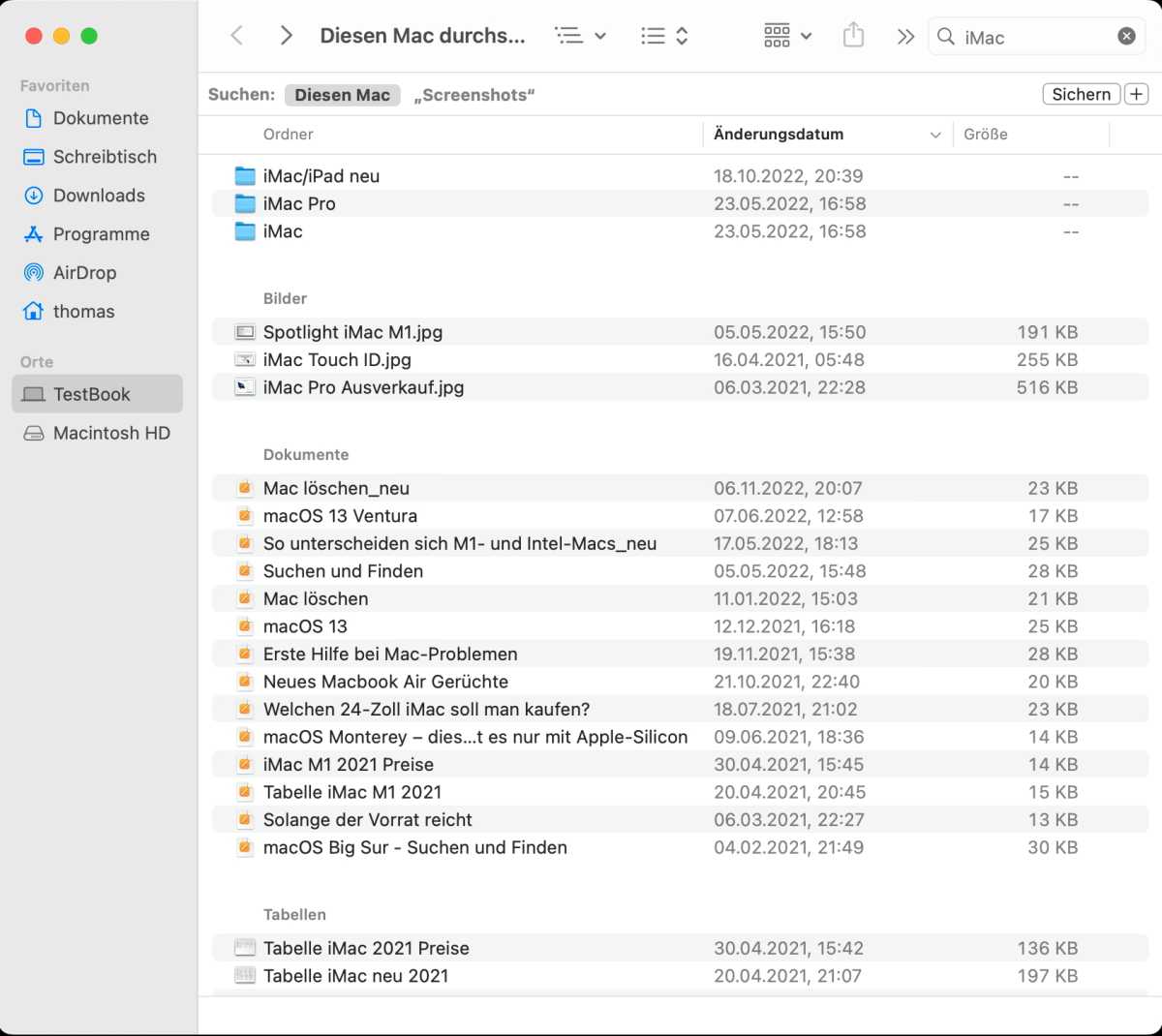Select "So unterscheiden sich M1- und Intel-Macs_neu"

pyautogui.click(x=681, y=543)
